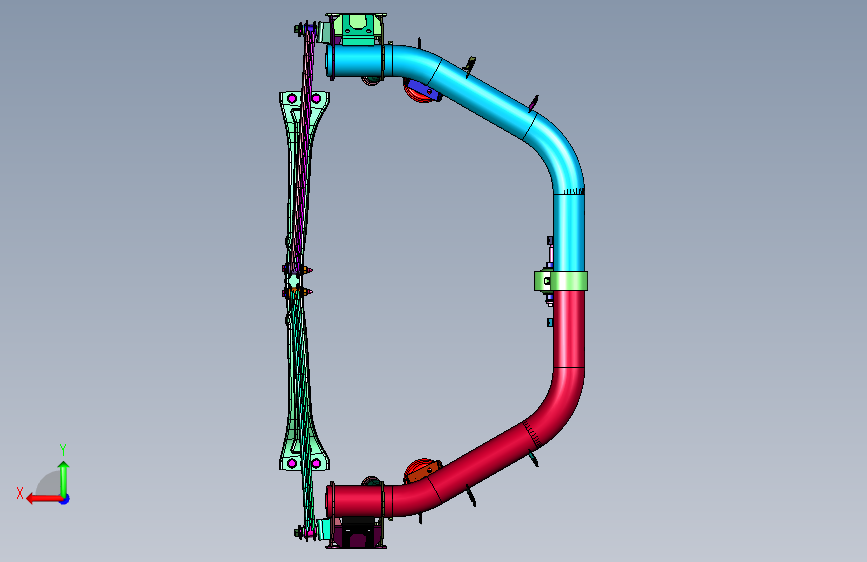Click the gray plane quadrant of the axis triad
867x562 pixels.
pos(49,483)
